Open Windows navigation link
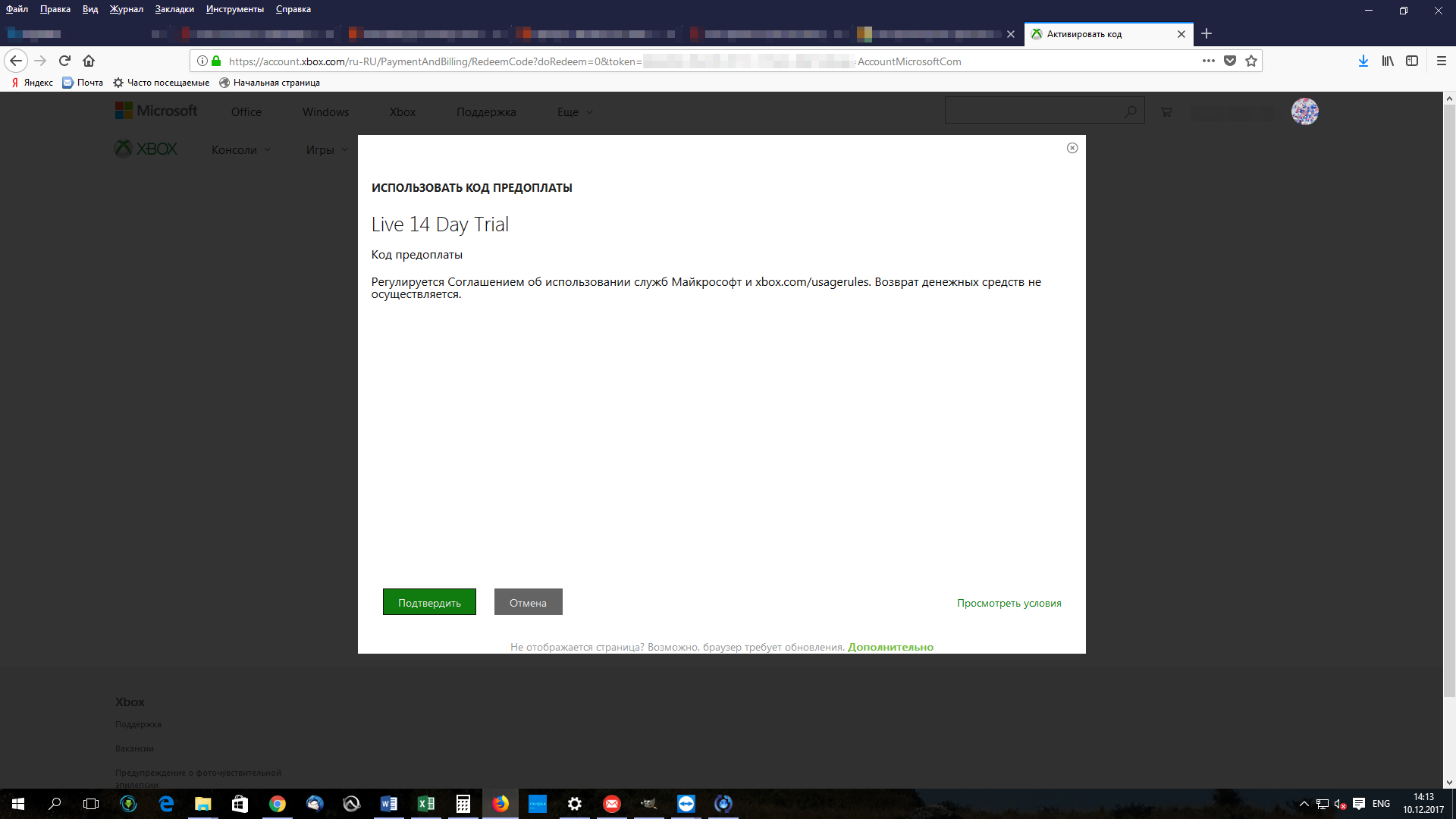 325,112
